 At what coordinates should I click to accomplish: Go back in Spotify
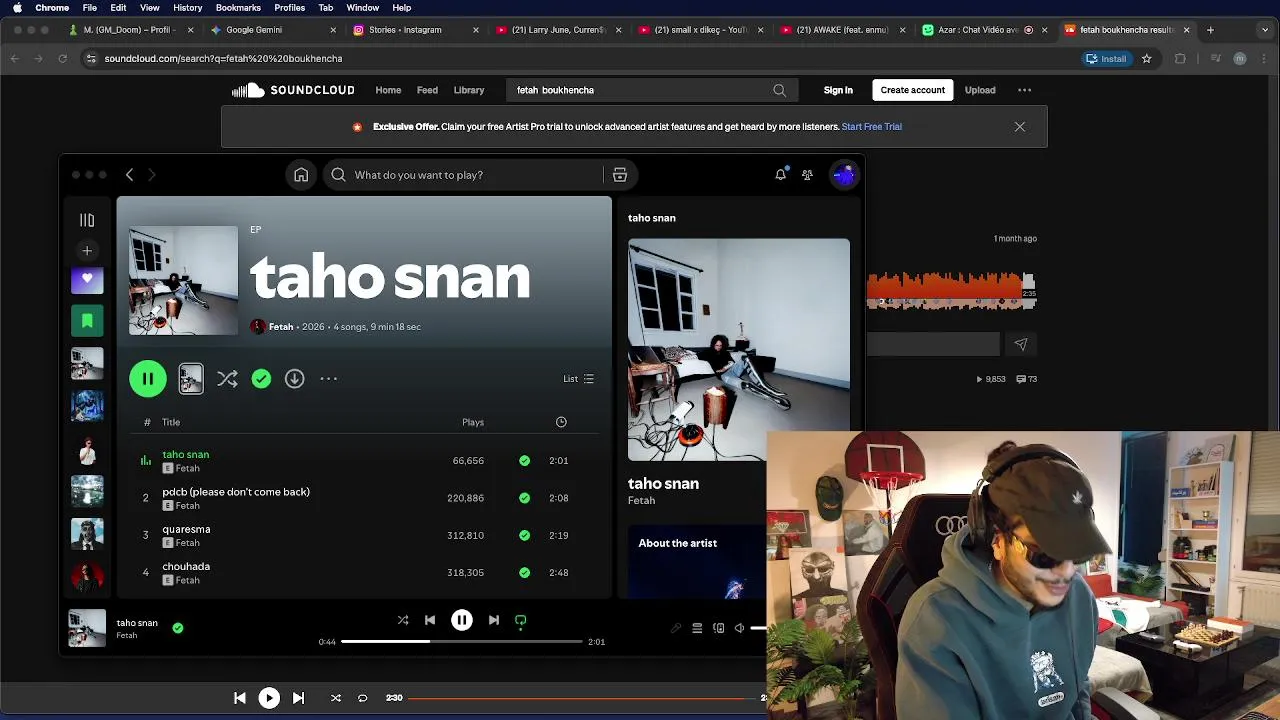pos(129,175)
